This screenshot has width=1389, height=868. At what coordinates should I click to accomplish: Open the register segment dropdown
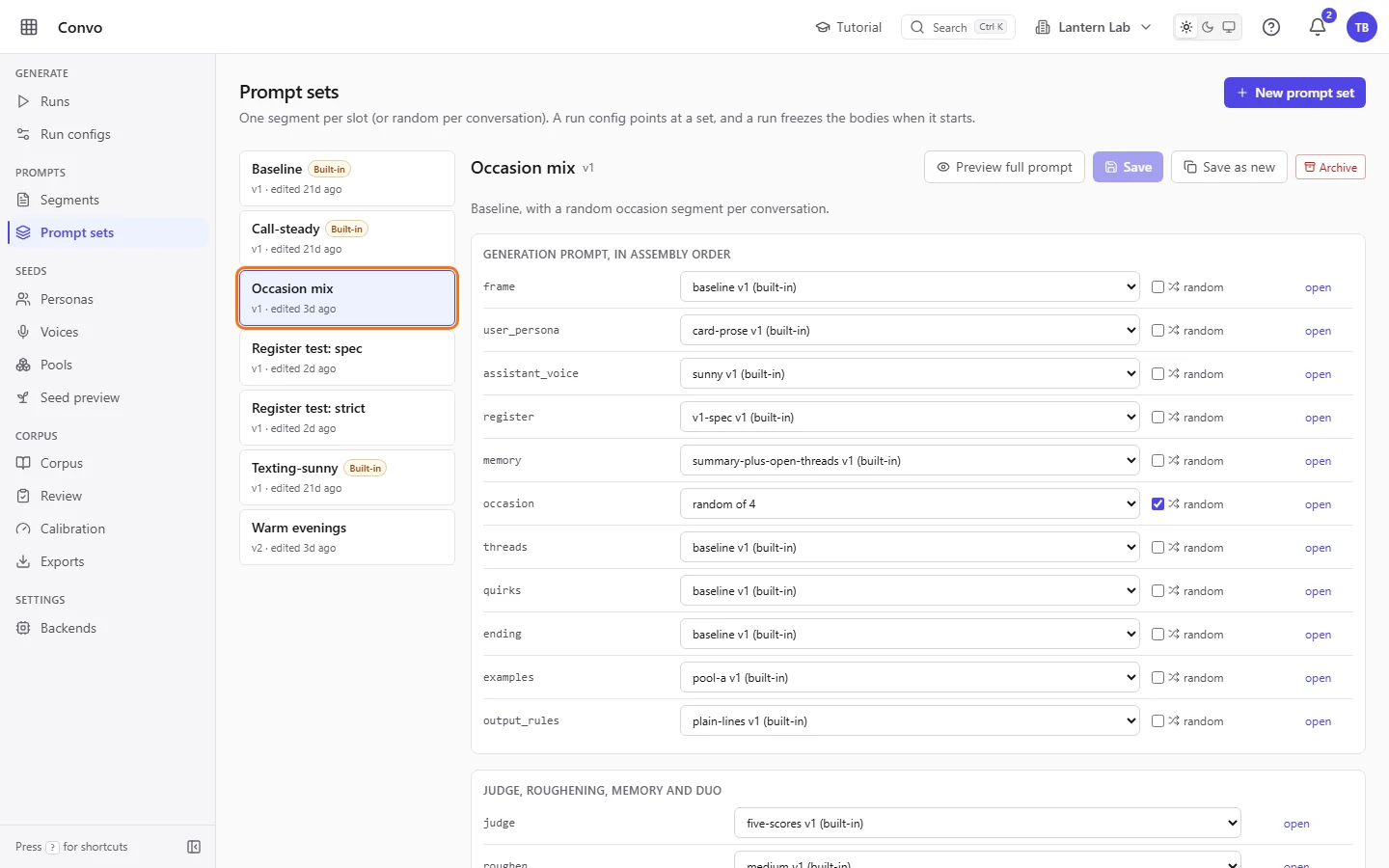pos(910,418)
